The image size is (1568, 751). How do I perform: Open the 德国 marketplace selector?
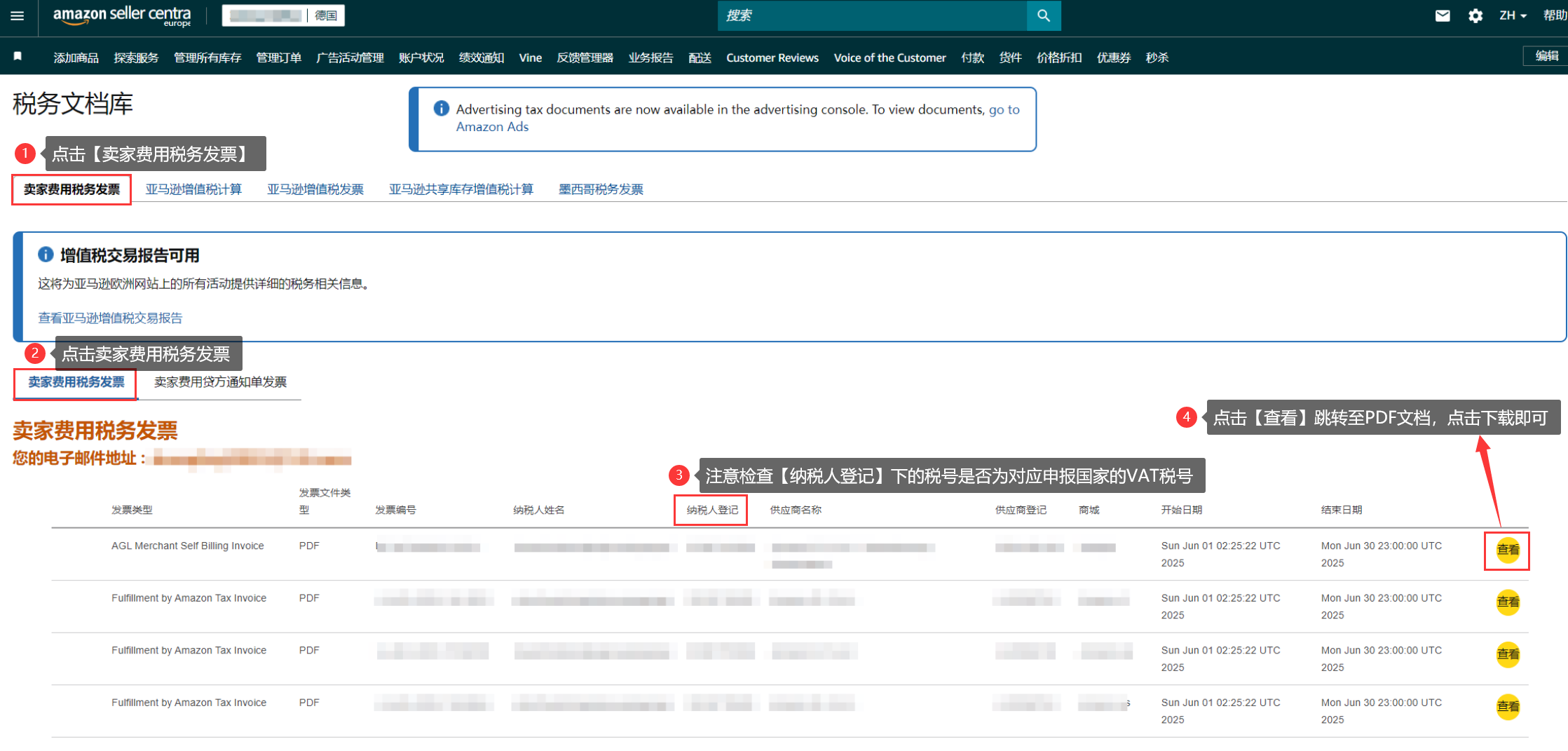(x=326, y=15)
